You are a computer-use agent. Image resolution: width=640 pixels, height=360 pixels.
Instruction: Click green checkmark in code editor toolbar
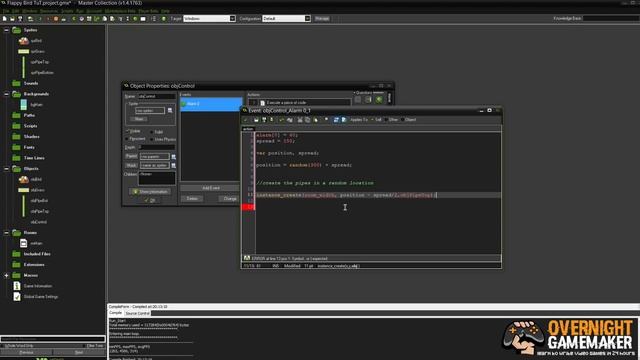(245, 120)
